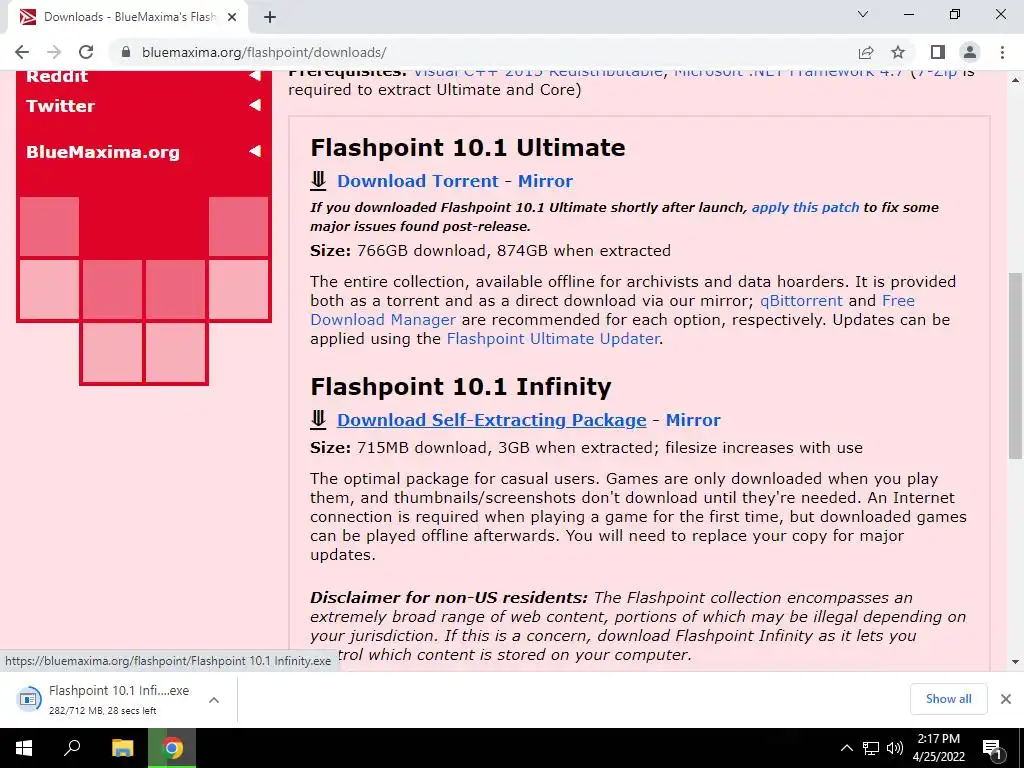Show hidden system tray icons
The image size is (1024, 768).
pyautogui.click(x=846, y=748)
